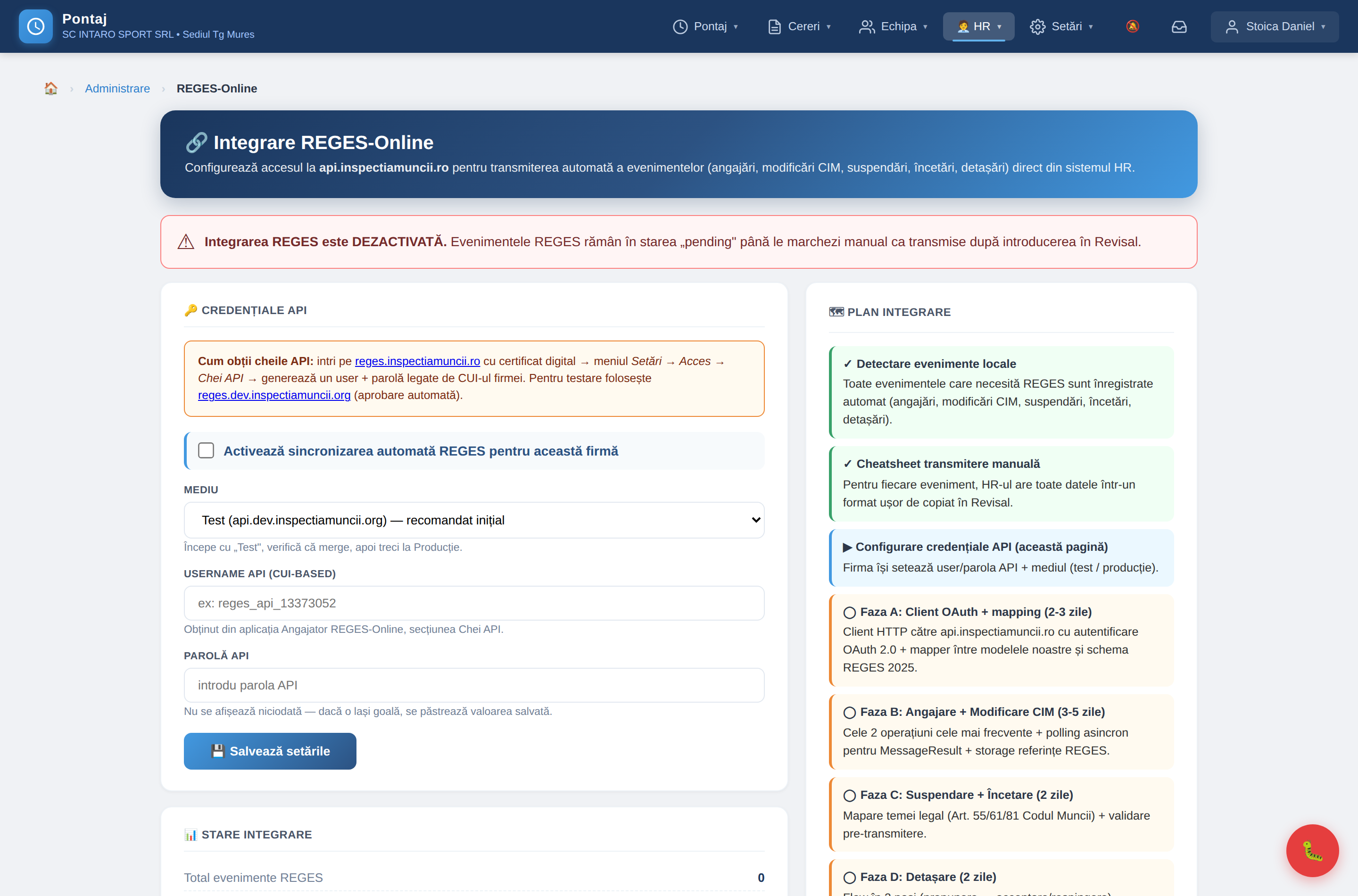Click the Detectare evenimente locale card title
1358x896 pixels.
pyautogui.click(x=936, y=364)
